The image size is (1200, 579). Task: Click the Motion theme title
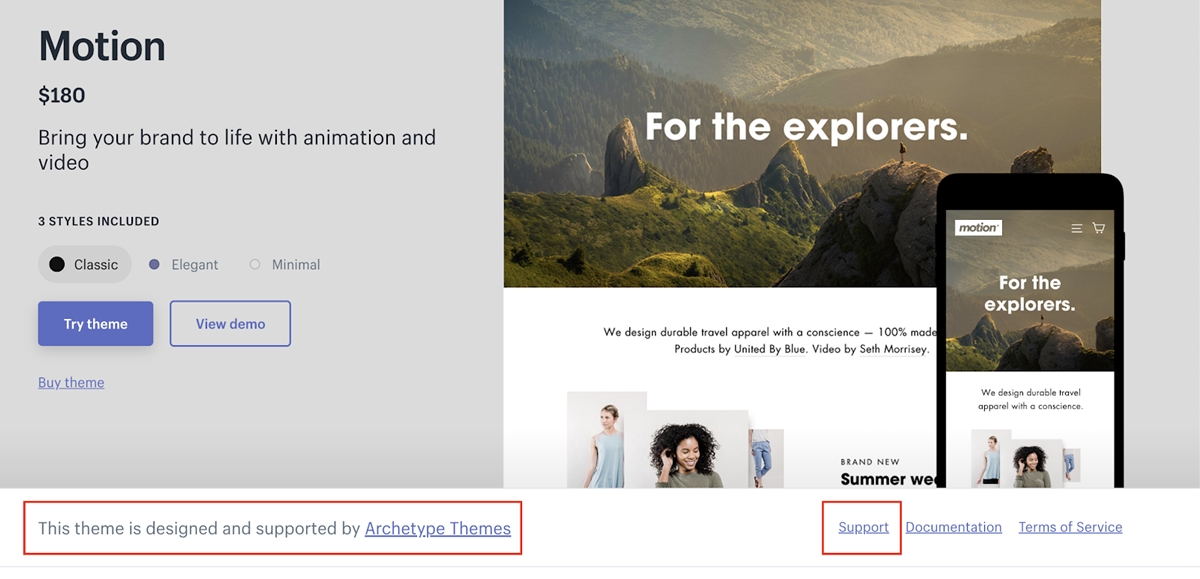tap(102, 46)
